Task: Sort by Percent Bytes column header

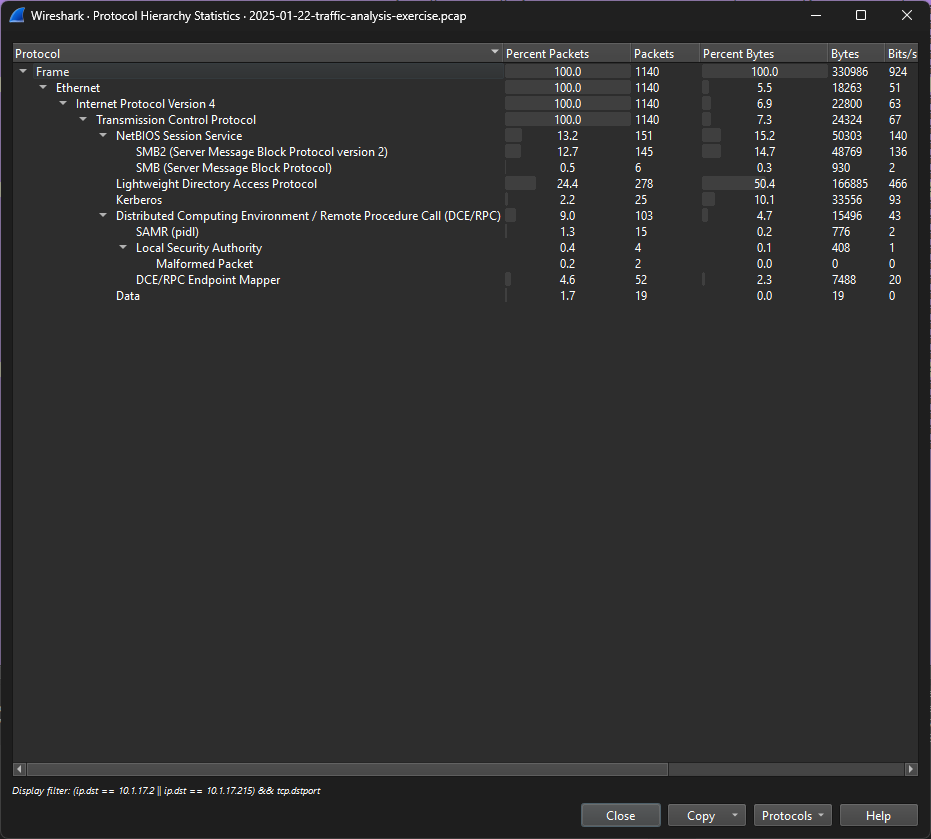Action: [762, 53]
